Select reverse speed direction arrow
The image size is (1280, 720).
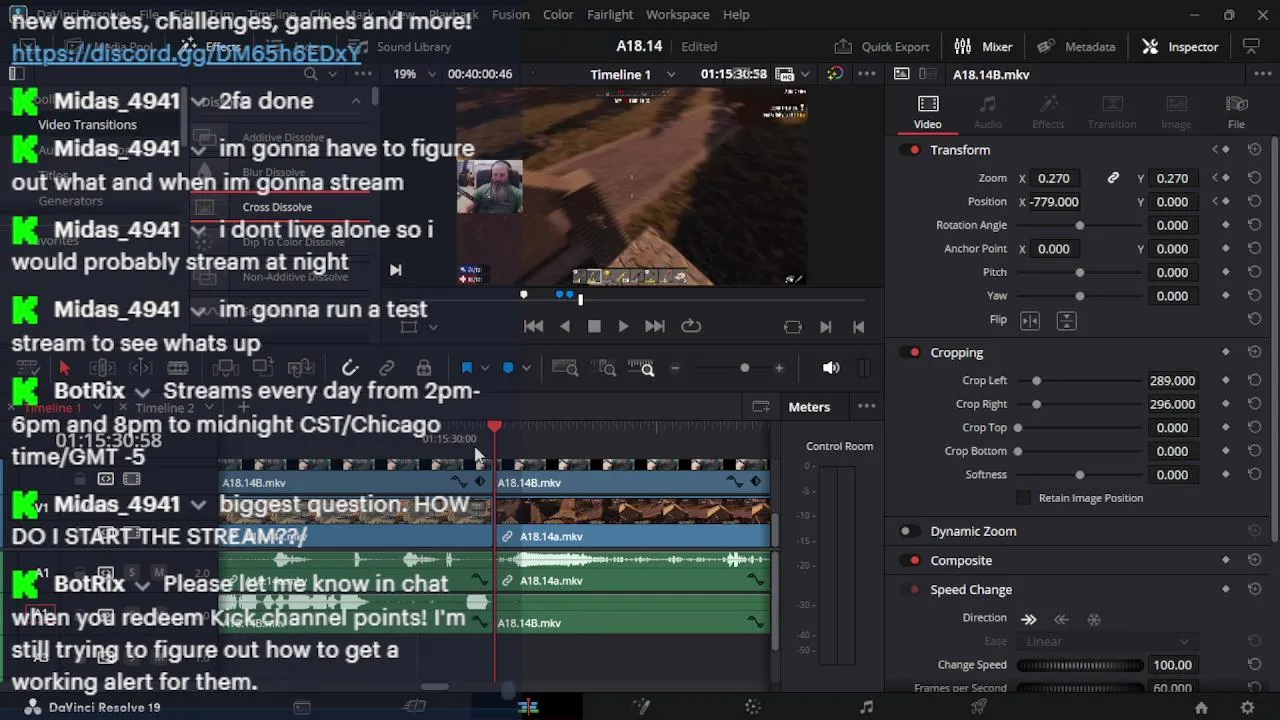[x=1062, y=619]
